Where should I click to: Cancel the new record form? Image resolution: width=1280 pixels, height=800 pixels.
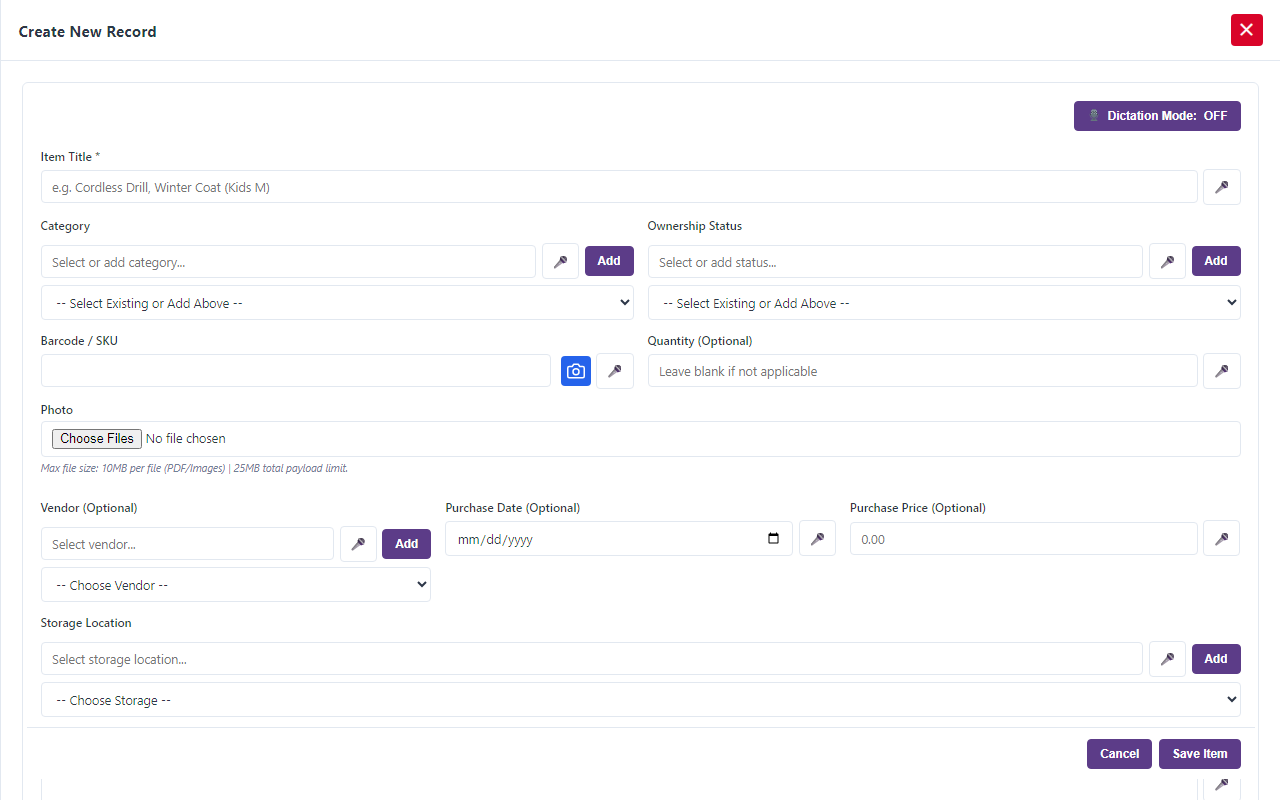[1119, 754]
